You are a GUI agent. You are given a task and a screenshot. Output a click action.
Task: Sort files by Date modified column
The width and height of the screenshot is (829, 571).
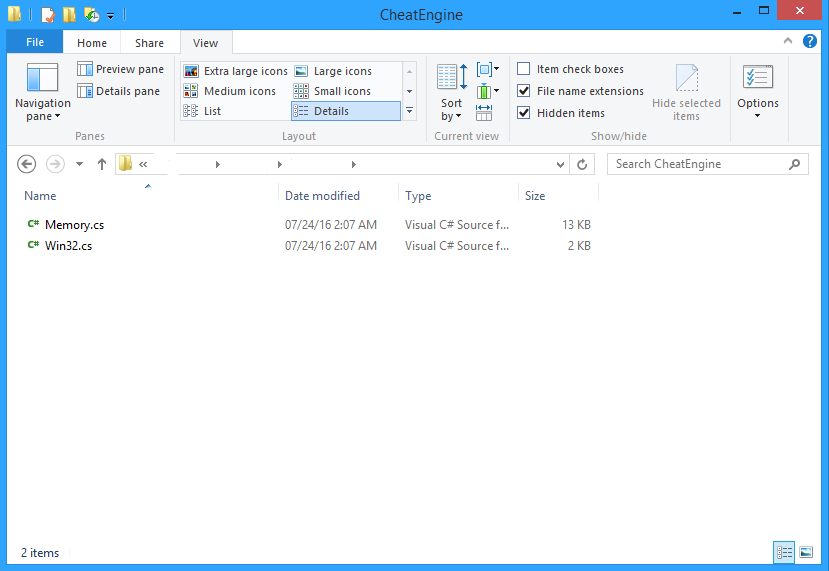click(x=322, y=196)
